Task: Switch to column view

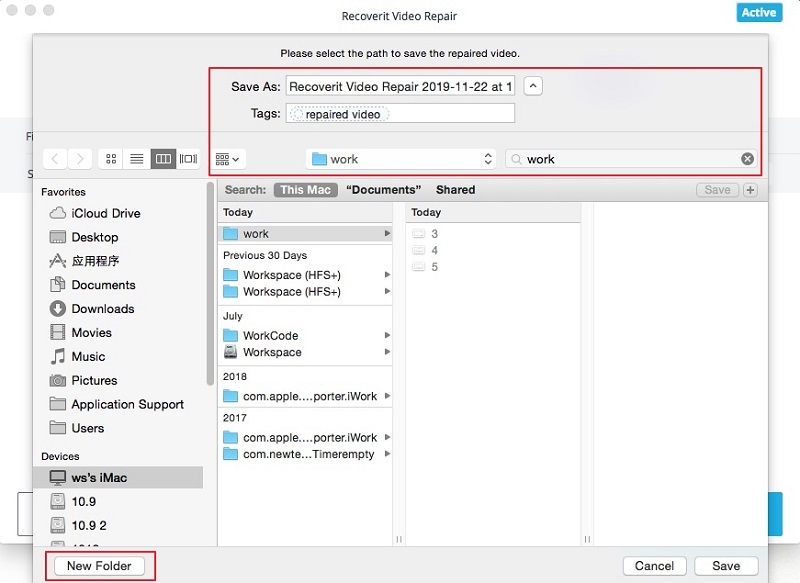Action: click(x=163, y=159)
